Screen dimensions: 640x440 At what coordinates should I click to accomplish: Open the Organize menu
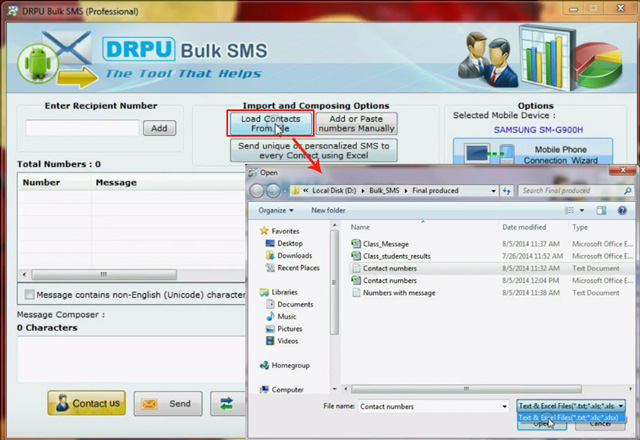click(276, 210)
